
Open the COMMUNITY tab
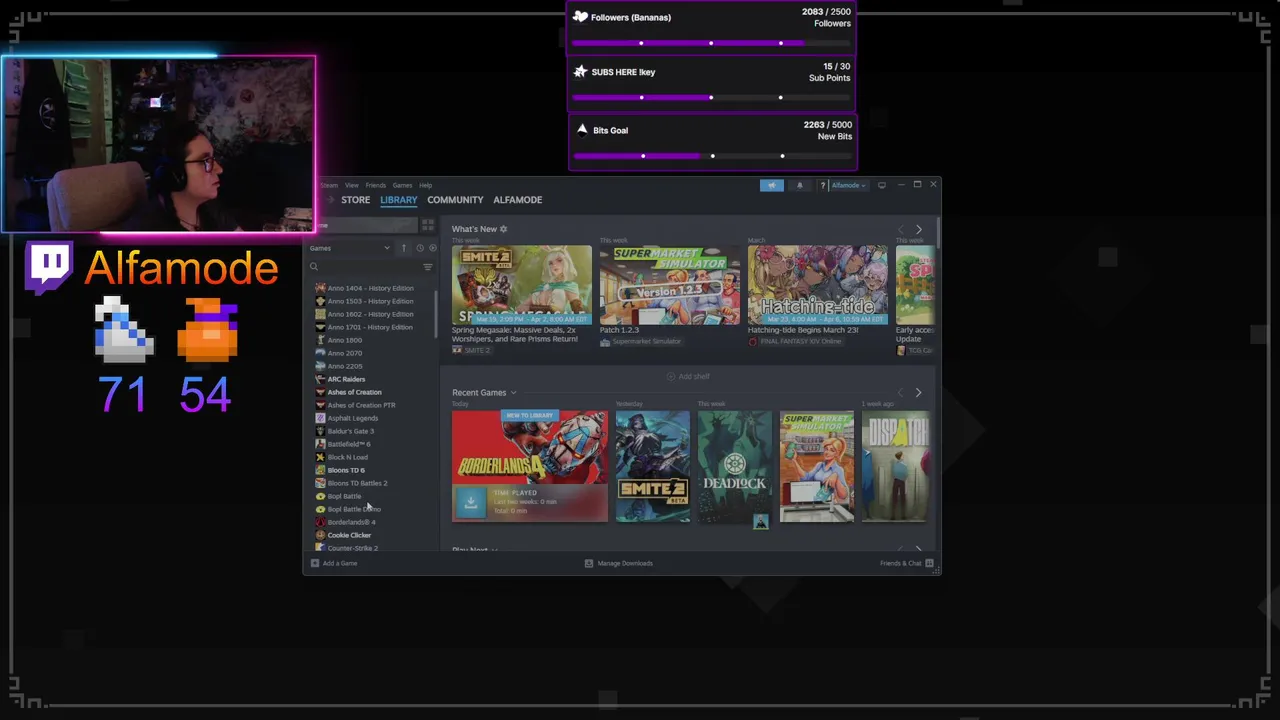(x=455, y=200)
